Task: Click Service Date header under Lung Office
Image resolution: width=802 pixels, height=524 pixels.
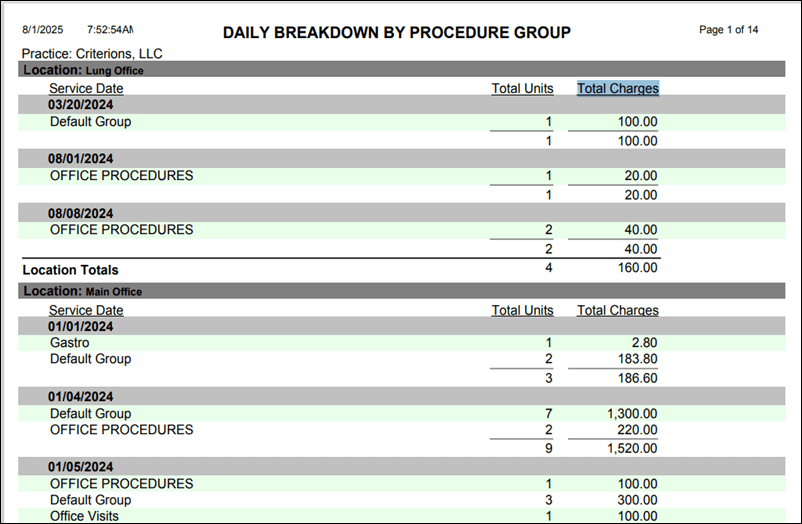Action: tap(86, 88)
